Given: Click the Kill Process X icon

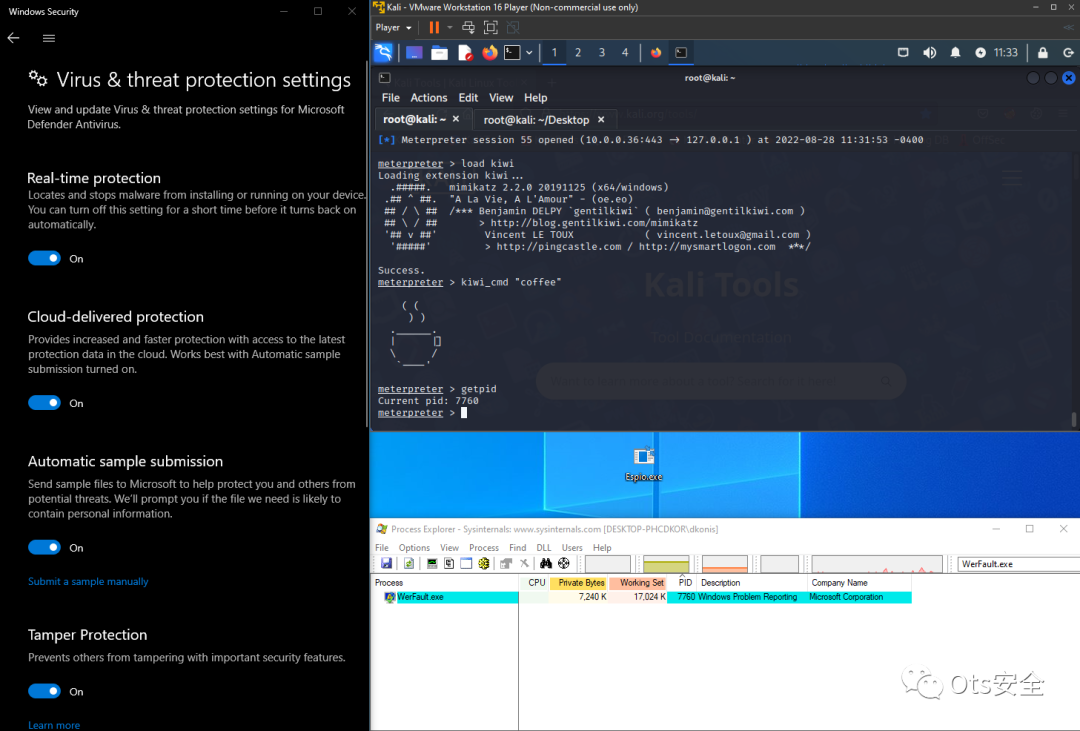Looking at the screenshot, I should 524,564.
